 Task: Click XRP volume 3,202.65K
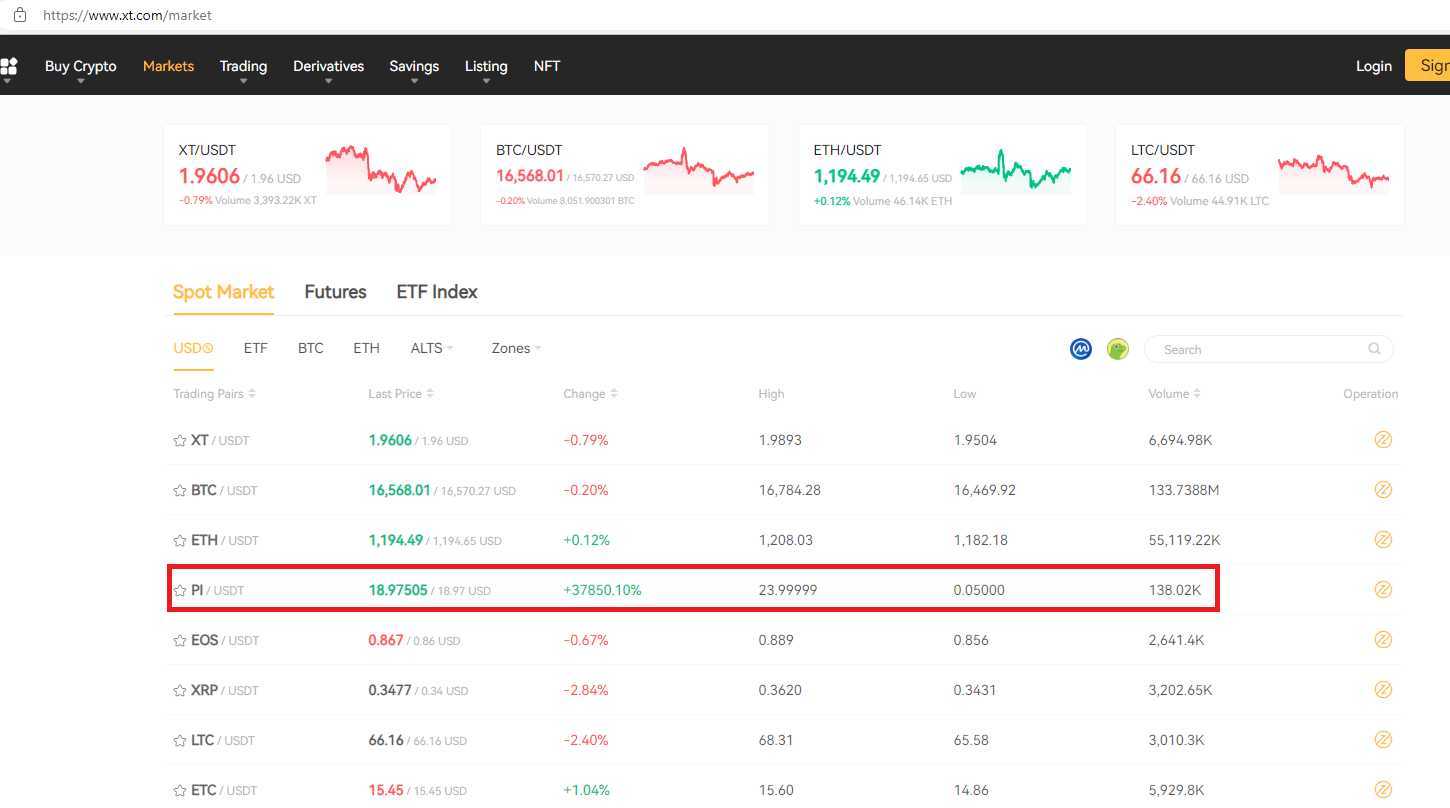tap(1180, 690)
